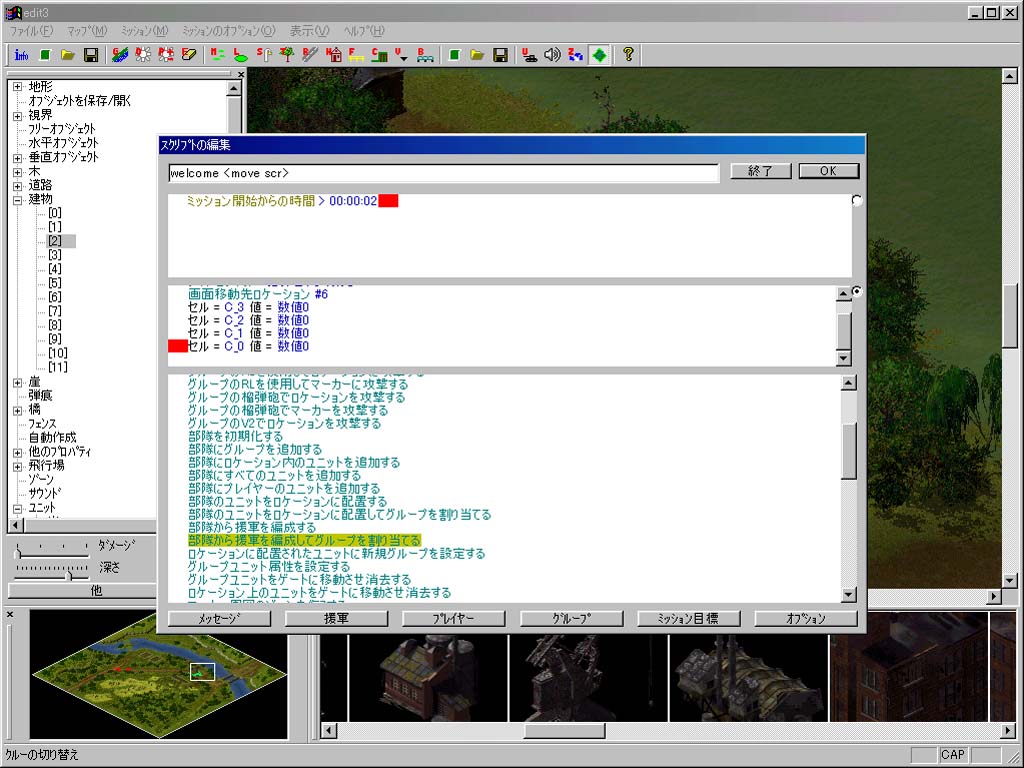This screenshot has height=768, width=1024.
Task: Click the green diamond toolbar icon
Action: coord(599,54)
